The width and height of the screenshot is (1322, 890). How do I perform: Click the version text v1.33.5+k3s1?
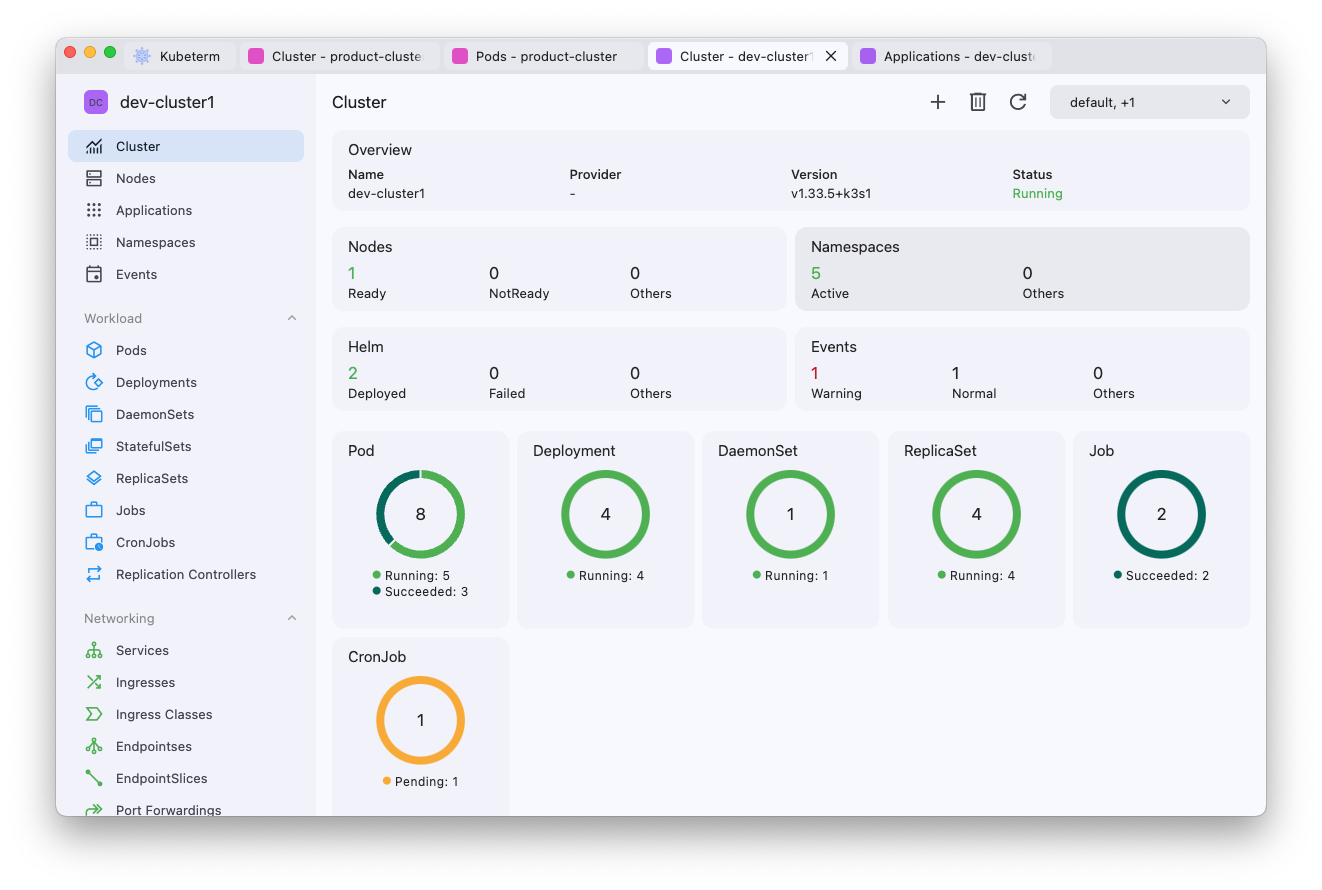click(831, 194)
